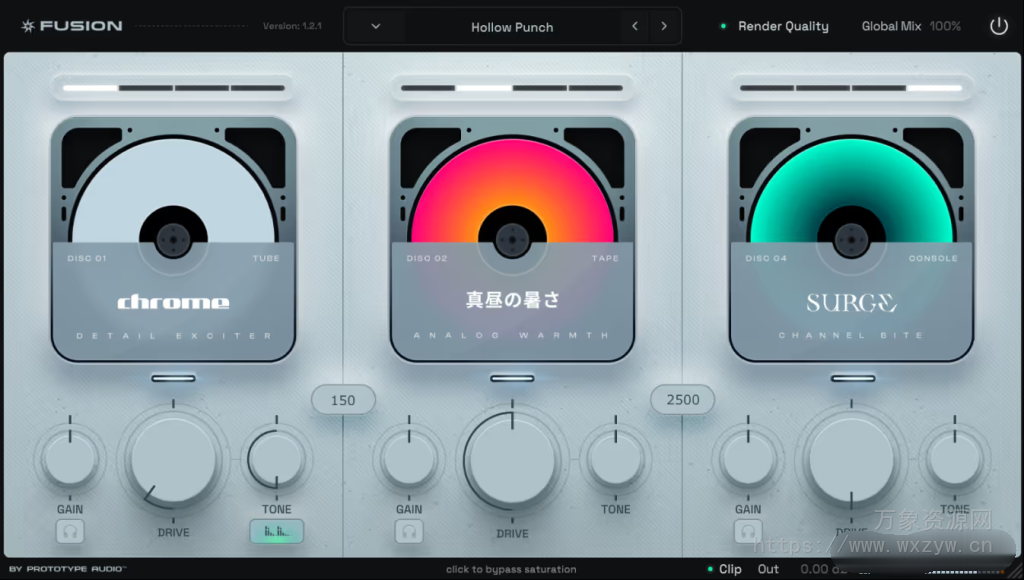
Task: Click the Hollow Punch preset name
Action: coord(512,27)
